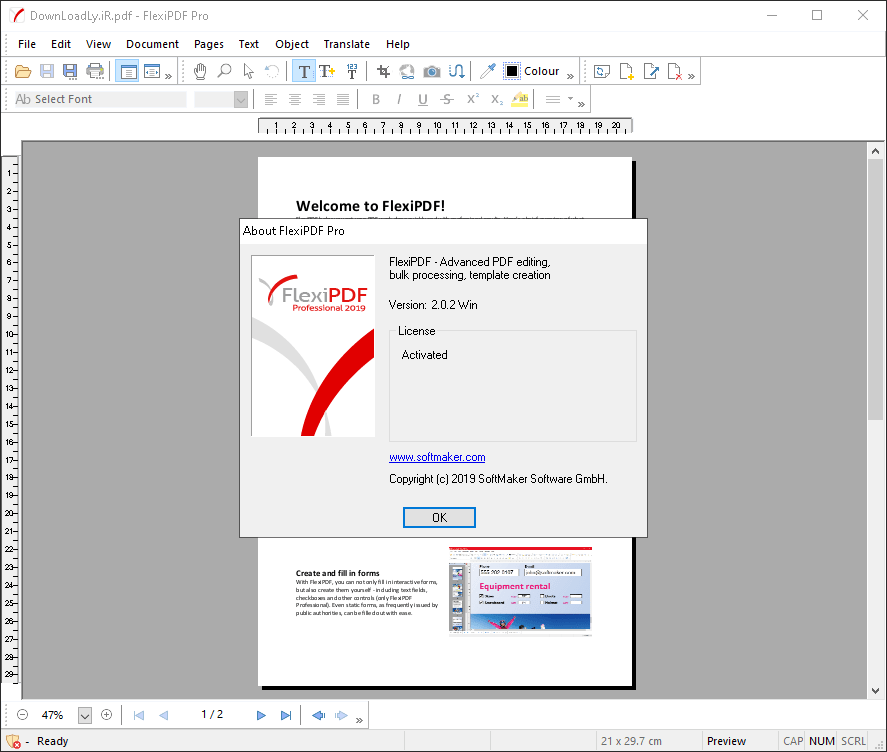This screenshot has height=752, width=887.
Task: Click the hyperlink globe tool icon
Action: coord(407,71)
